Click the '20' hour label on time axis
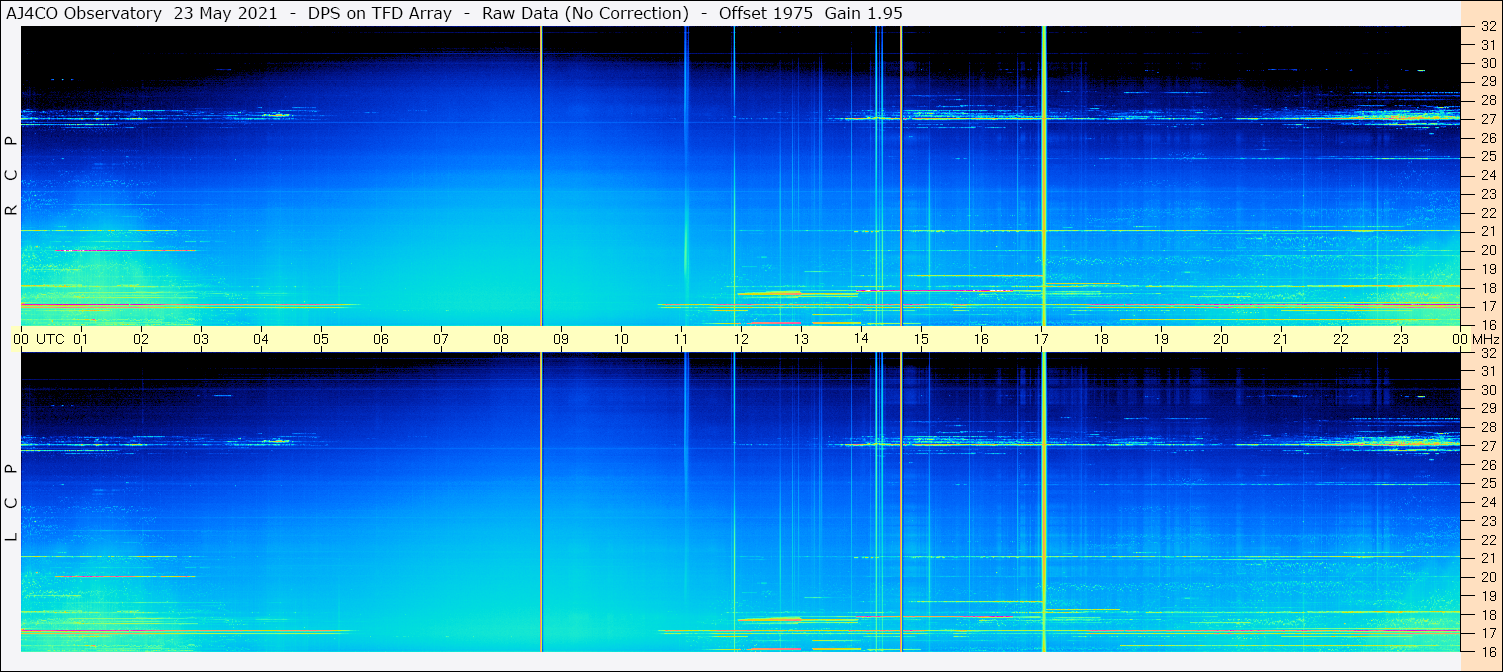 [1221, 339]
